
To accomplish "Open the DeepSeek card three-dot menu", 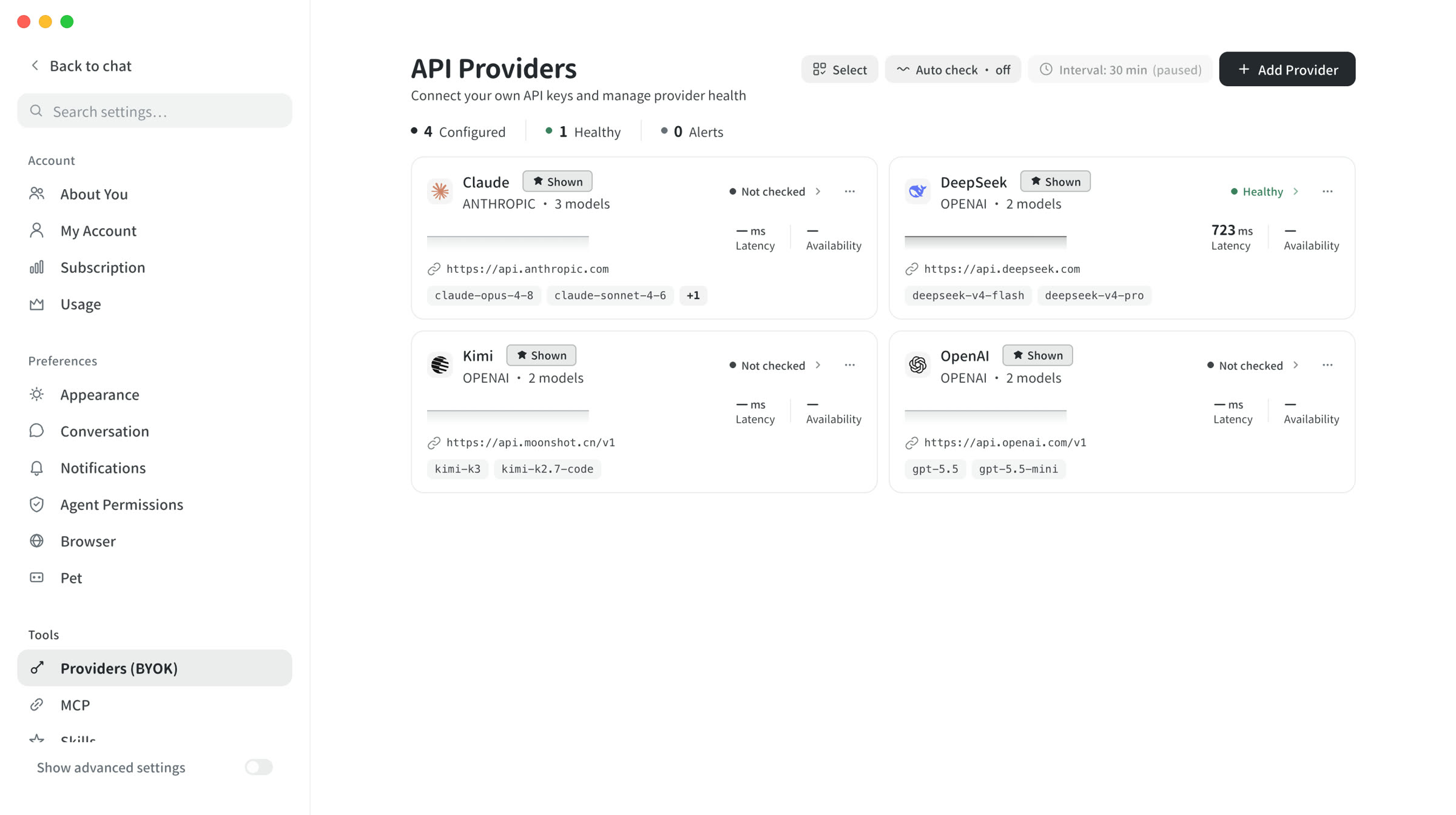I will point(1327,192).
